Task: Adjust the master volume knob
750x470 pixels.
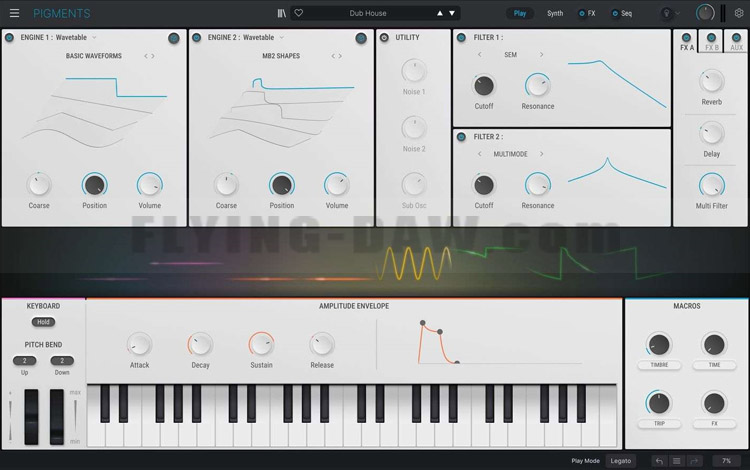Action: 705,13
